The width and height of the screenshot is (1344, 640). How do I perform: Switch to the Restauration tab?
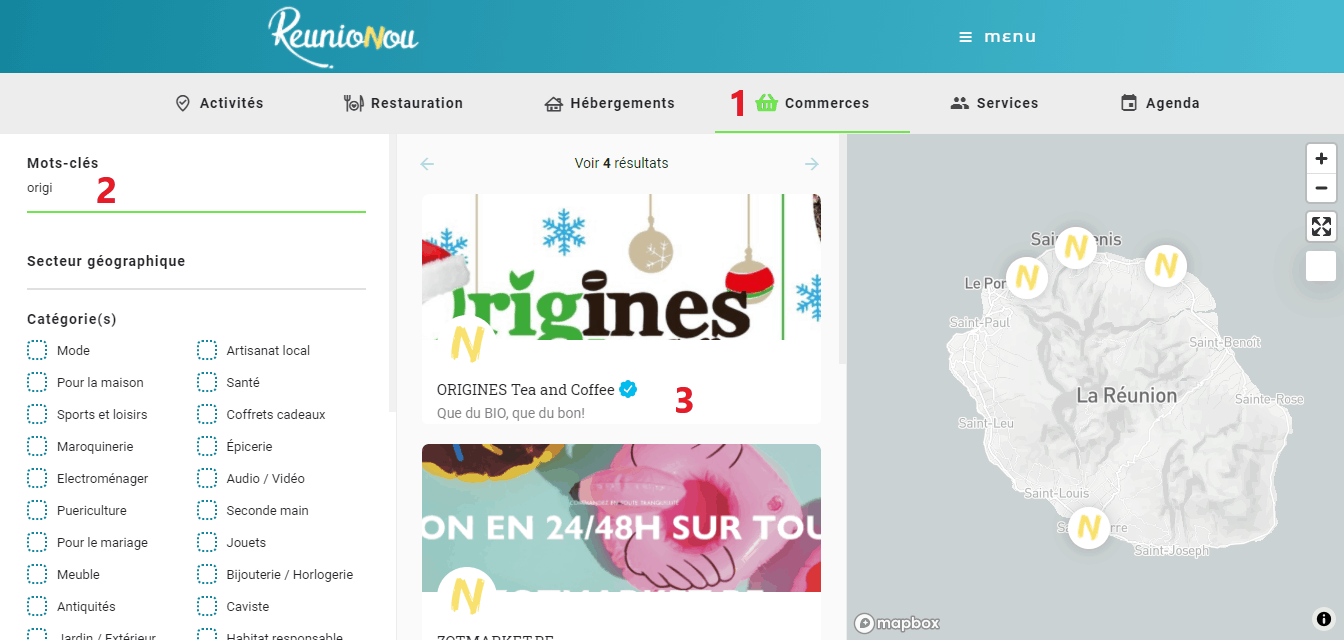click(403, 103)
